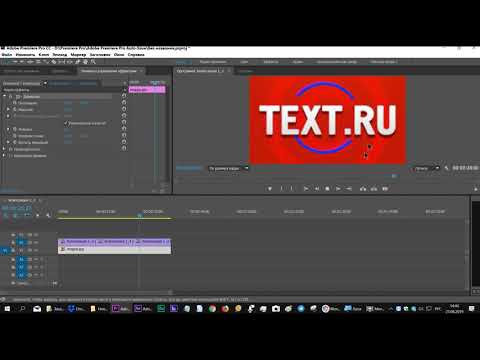Toggle animation stopwatch for Положение
The image size is (480, 360).
pos(15,103)
